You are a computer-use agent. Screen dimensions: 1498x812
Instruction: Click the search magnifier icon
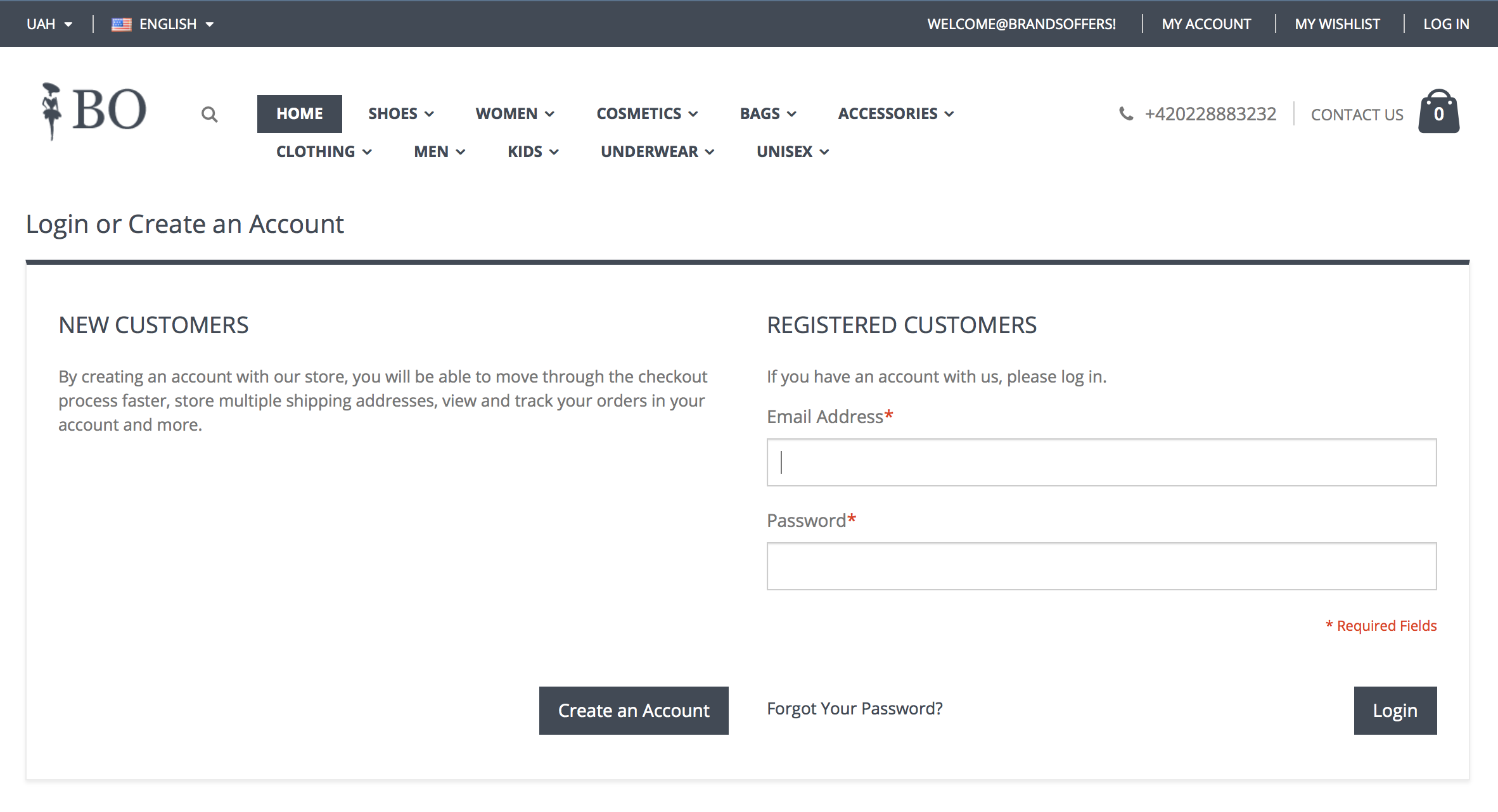209,115
